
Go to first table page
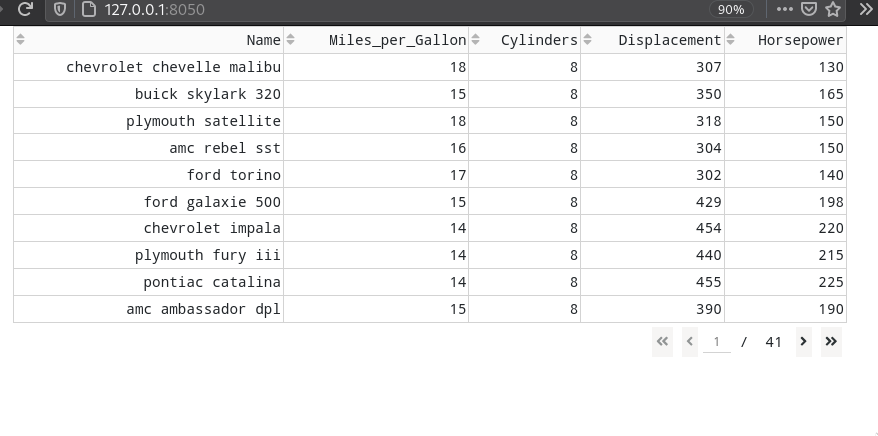pos(662,341)
